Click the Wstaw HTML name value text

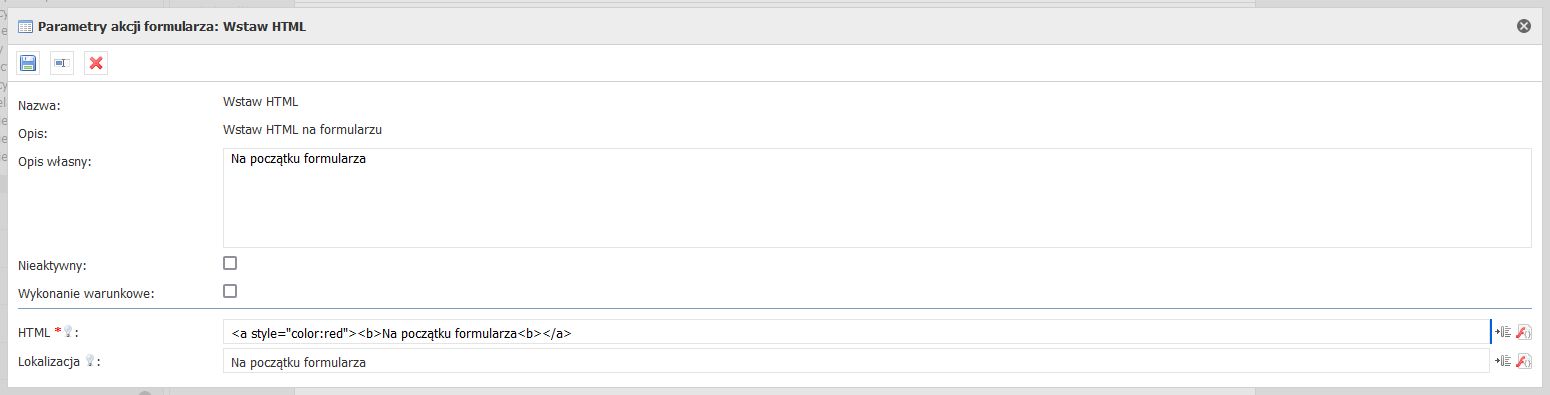click(261, 101)
